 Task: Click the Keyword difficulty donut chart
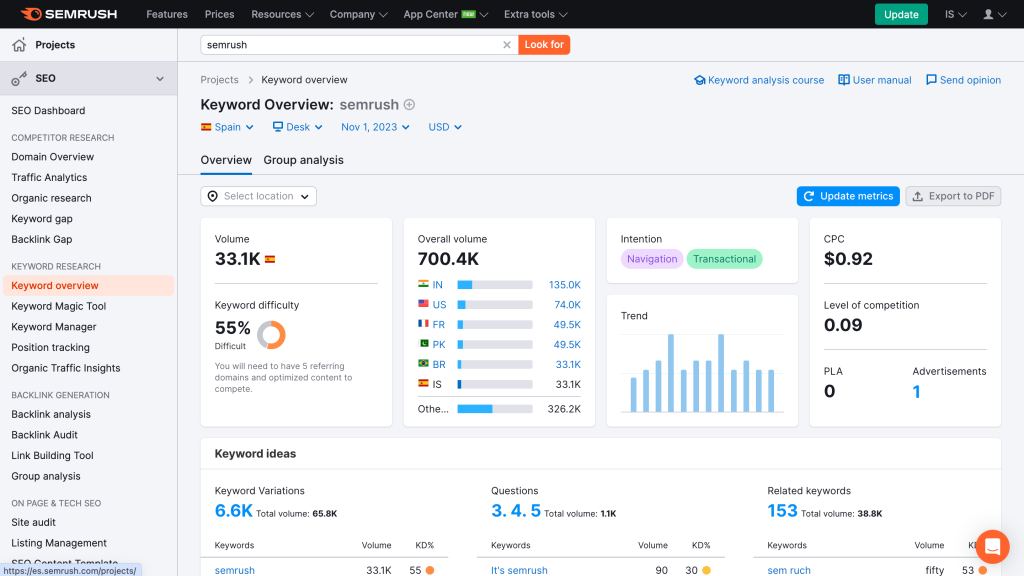point(271,335)
